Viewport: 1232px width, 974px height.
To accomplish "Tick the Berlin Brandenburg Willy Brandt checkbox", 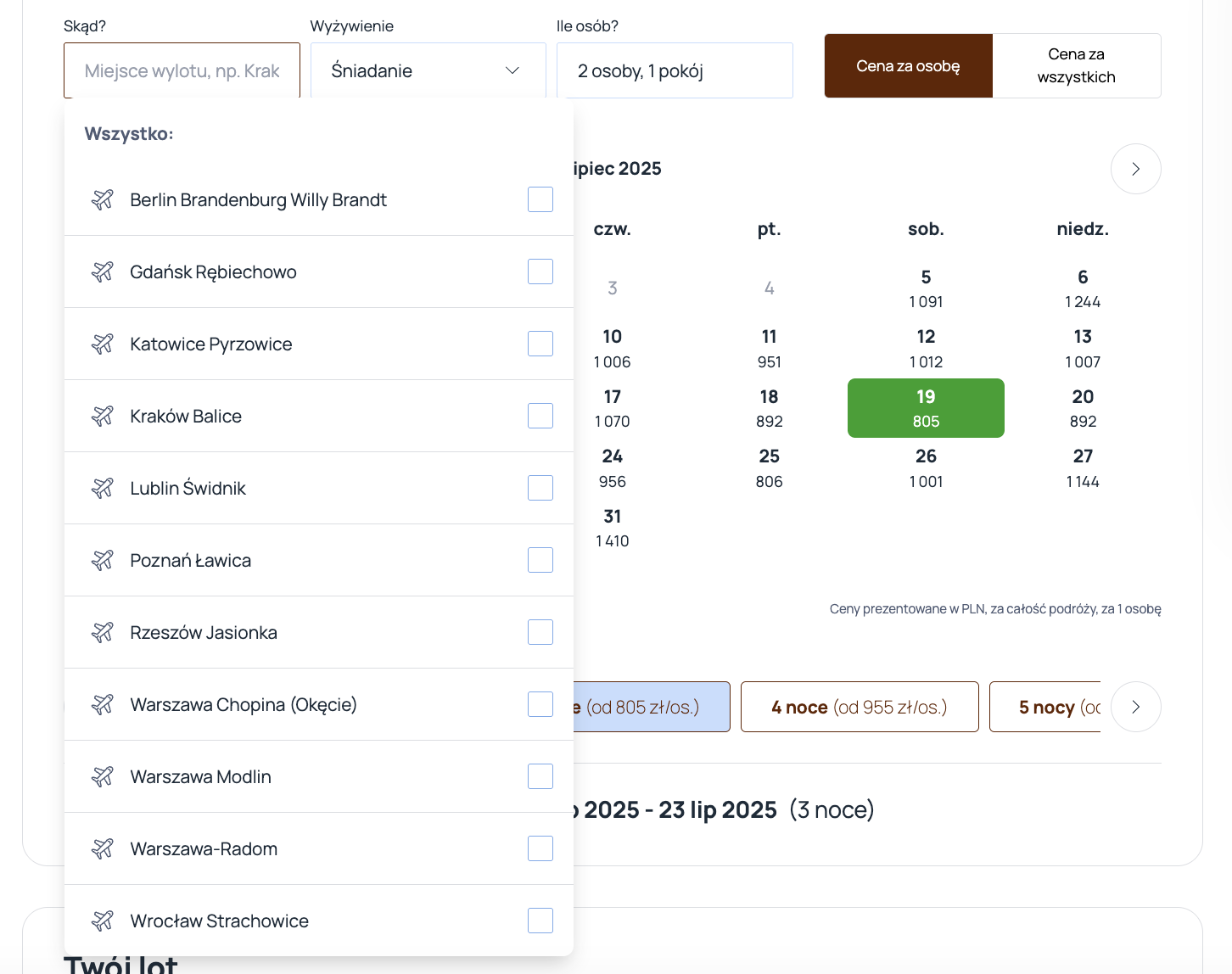I will (540, 199).
